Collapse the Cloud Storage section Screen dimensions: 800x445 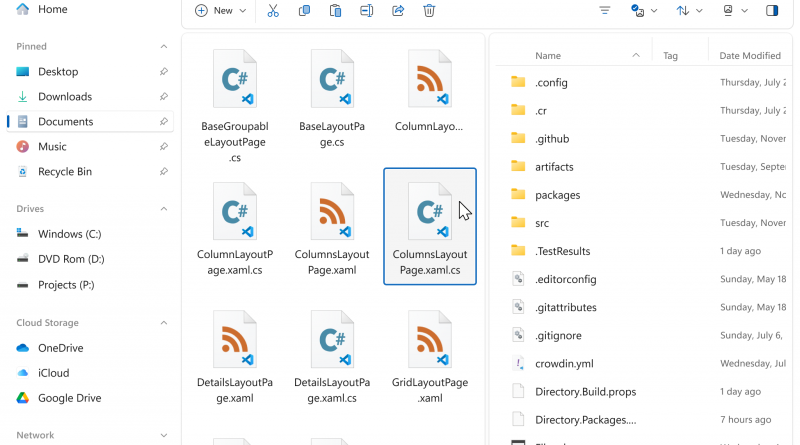[164, 323]
